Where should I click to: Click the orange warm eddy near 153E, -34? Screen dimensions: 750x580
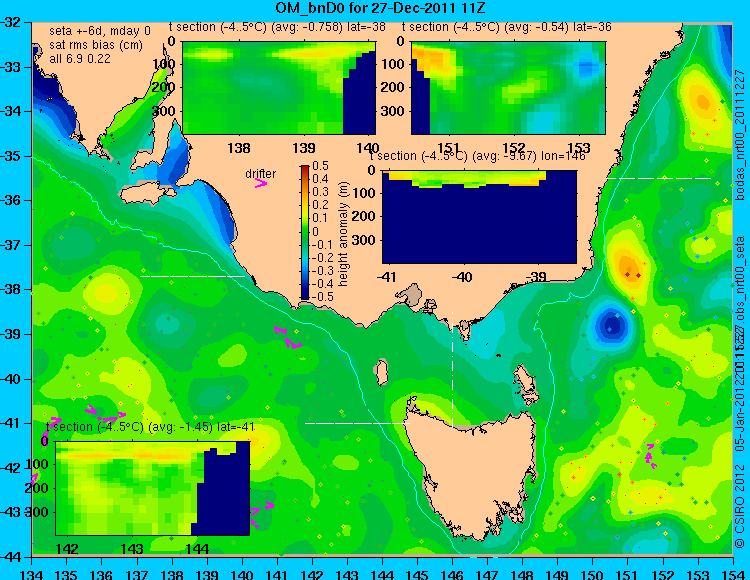coord(702,101)
